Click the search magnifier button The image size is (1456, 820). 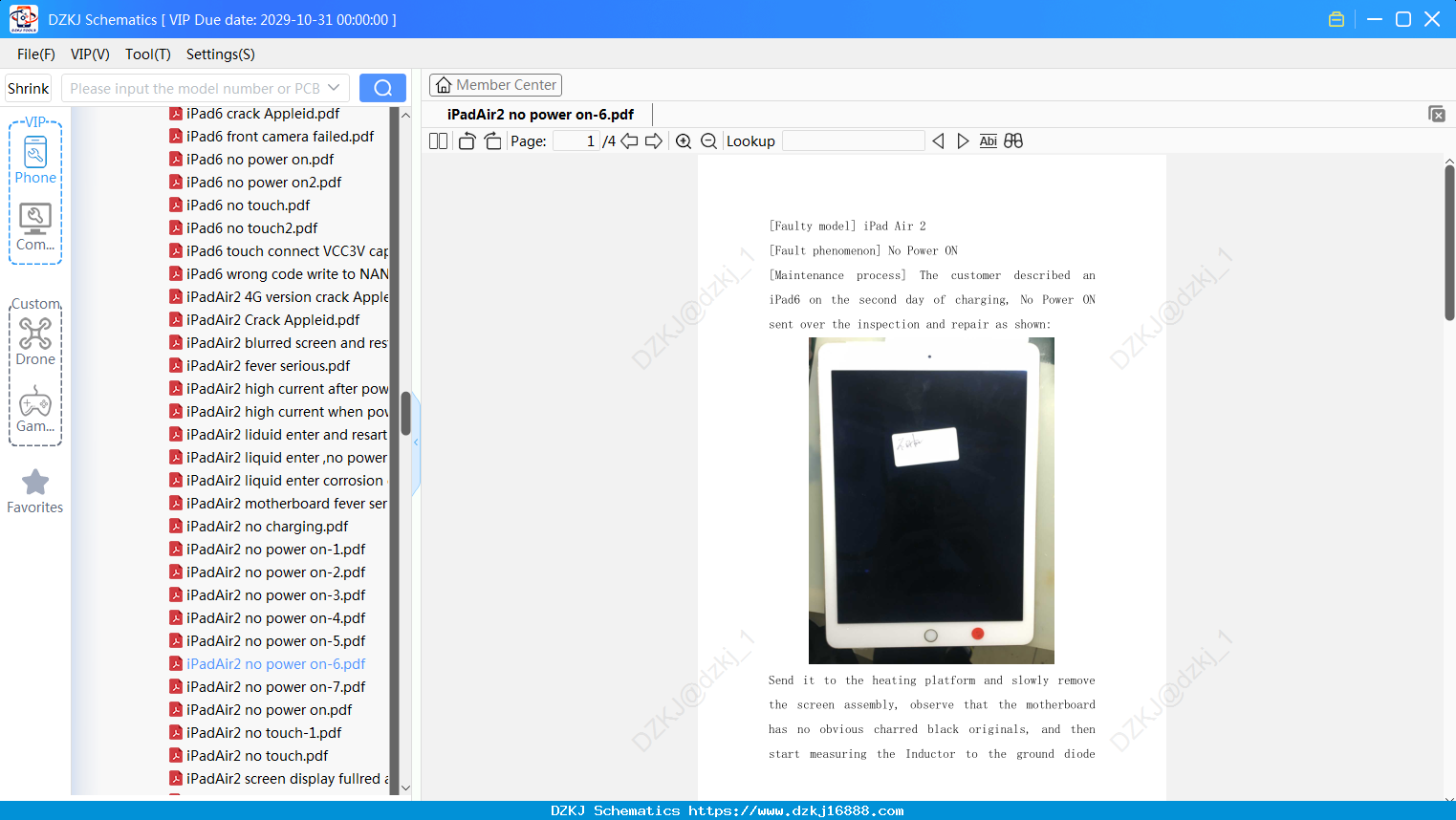(x=382, y=88)
